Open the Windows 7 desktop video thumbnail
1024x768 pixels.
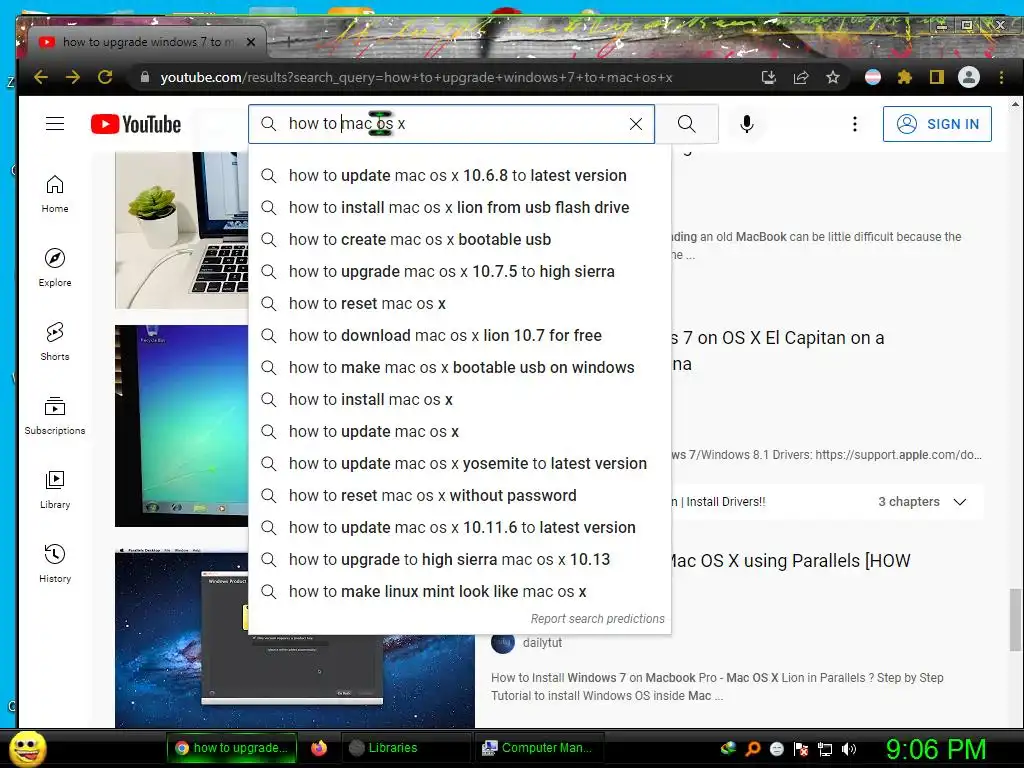(x=182, y=426)
